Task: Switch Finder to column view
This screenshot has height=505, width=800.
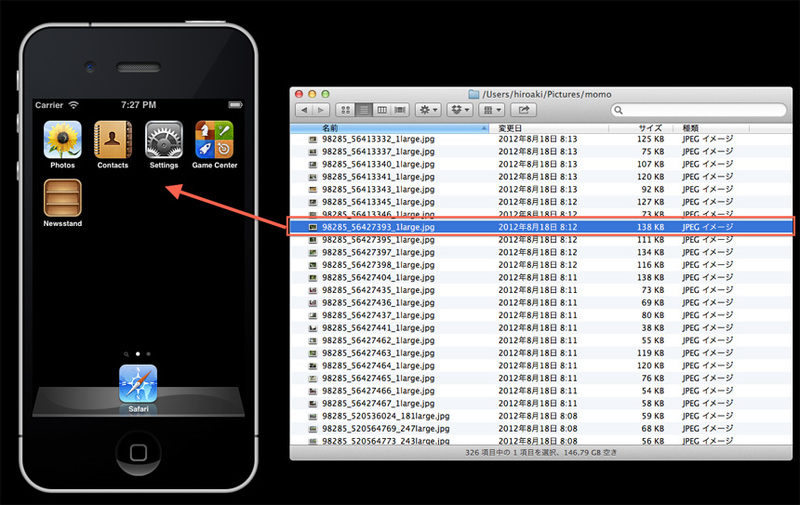Action: coord(382,110)
